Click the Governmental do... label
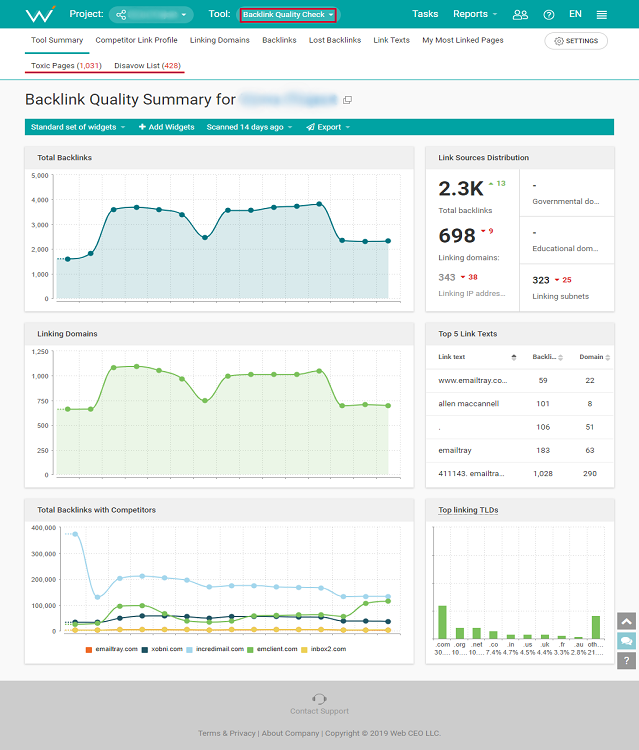 coord(565,201)
